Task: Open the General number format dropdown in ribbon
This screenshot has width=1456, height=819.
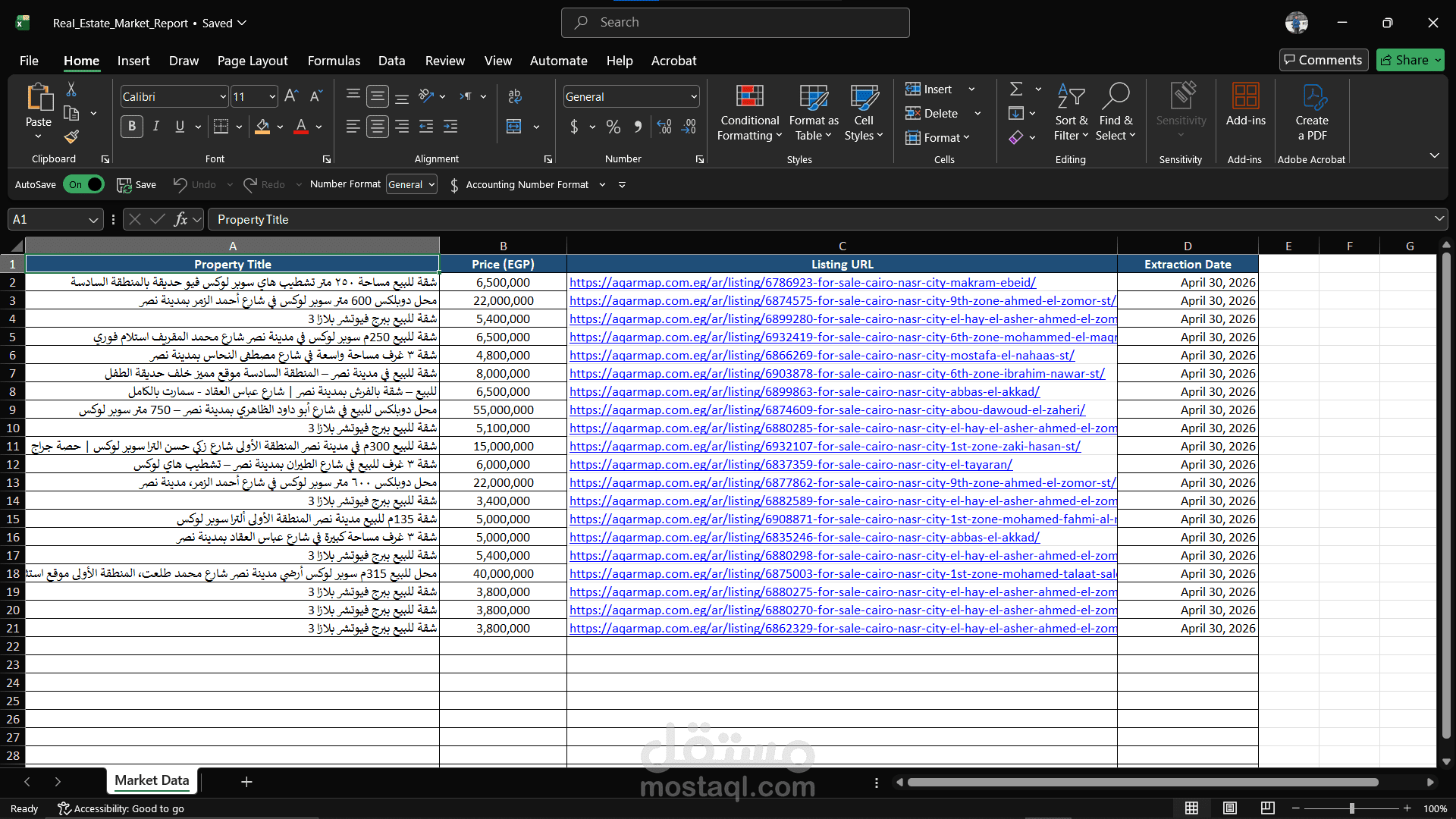Action: coord(693,96)
